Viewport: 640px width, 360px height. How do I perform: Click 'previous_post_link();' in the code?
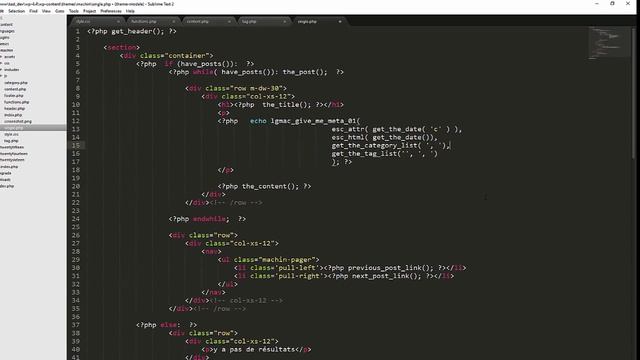pyautogui.click(x=391, y=268)
